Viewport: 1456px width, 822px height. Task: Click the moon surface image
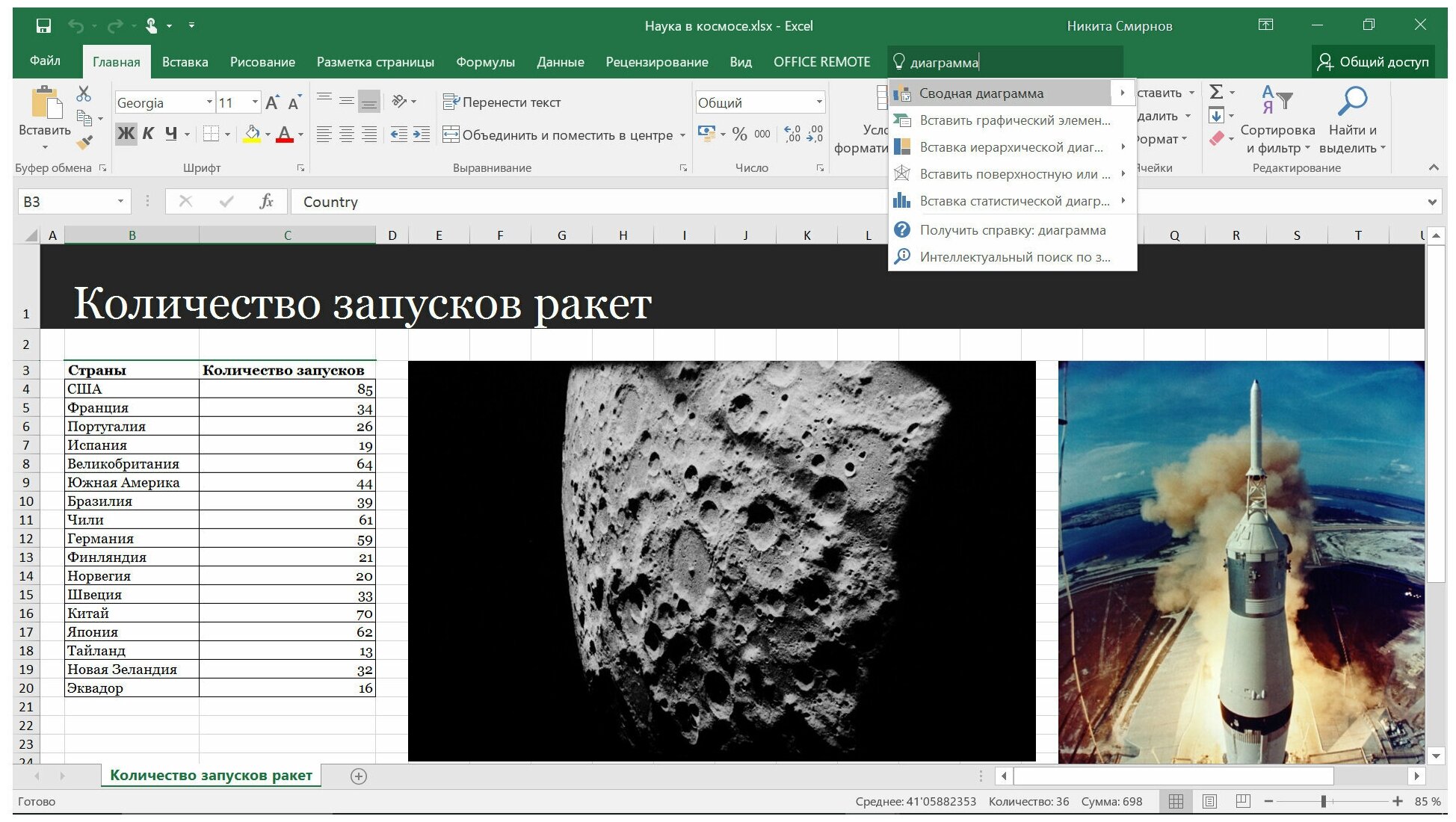722,561
